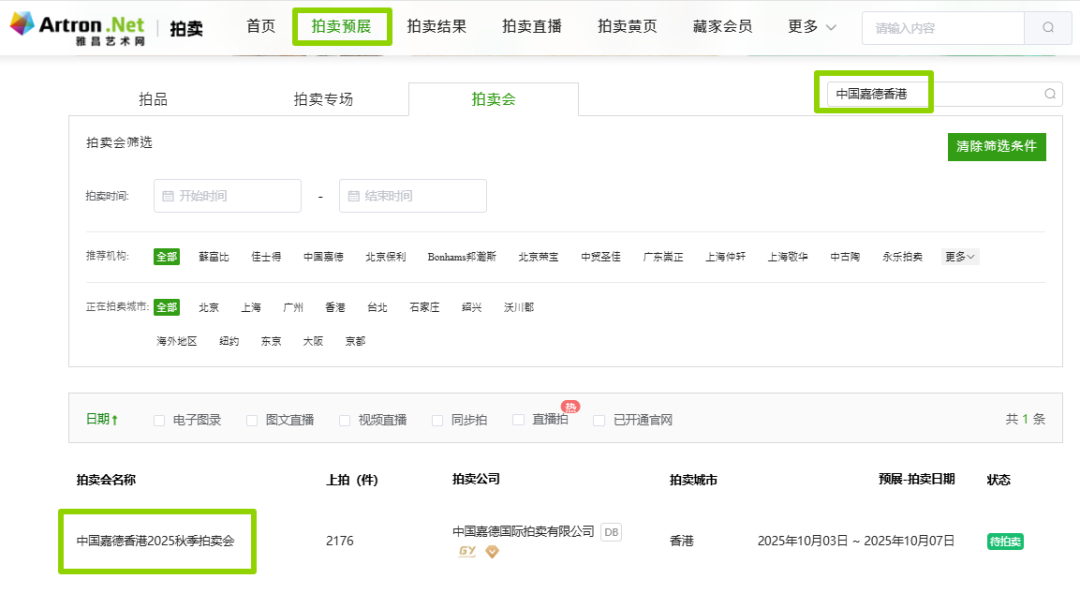The height and width of the screenshot is (594, 1080).
Task: Filter by city 广州
Action: pos(293,307)
